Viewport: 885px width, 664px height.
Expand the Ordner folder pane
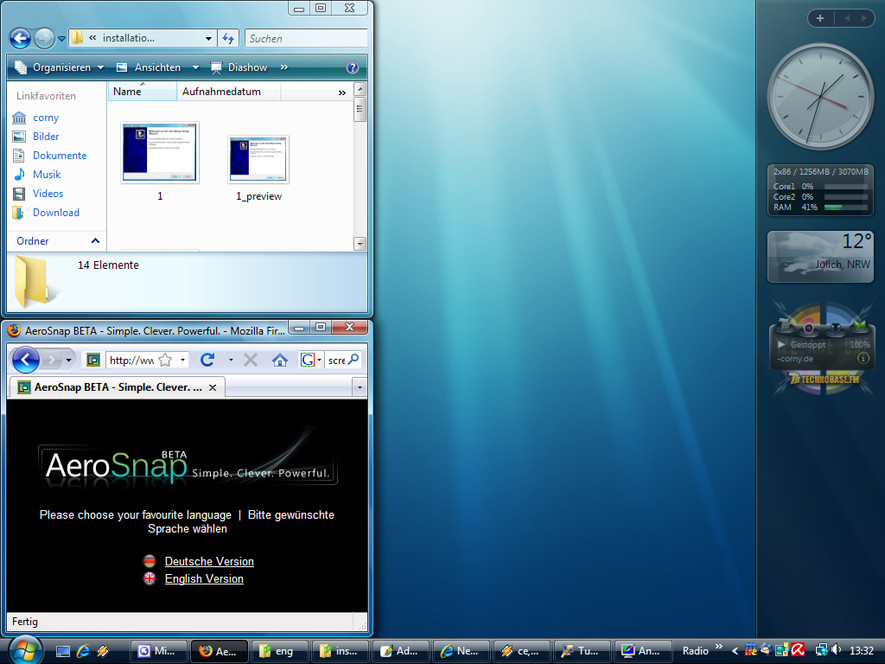58,241
